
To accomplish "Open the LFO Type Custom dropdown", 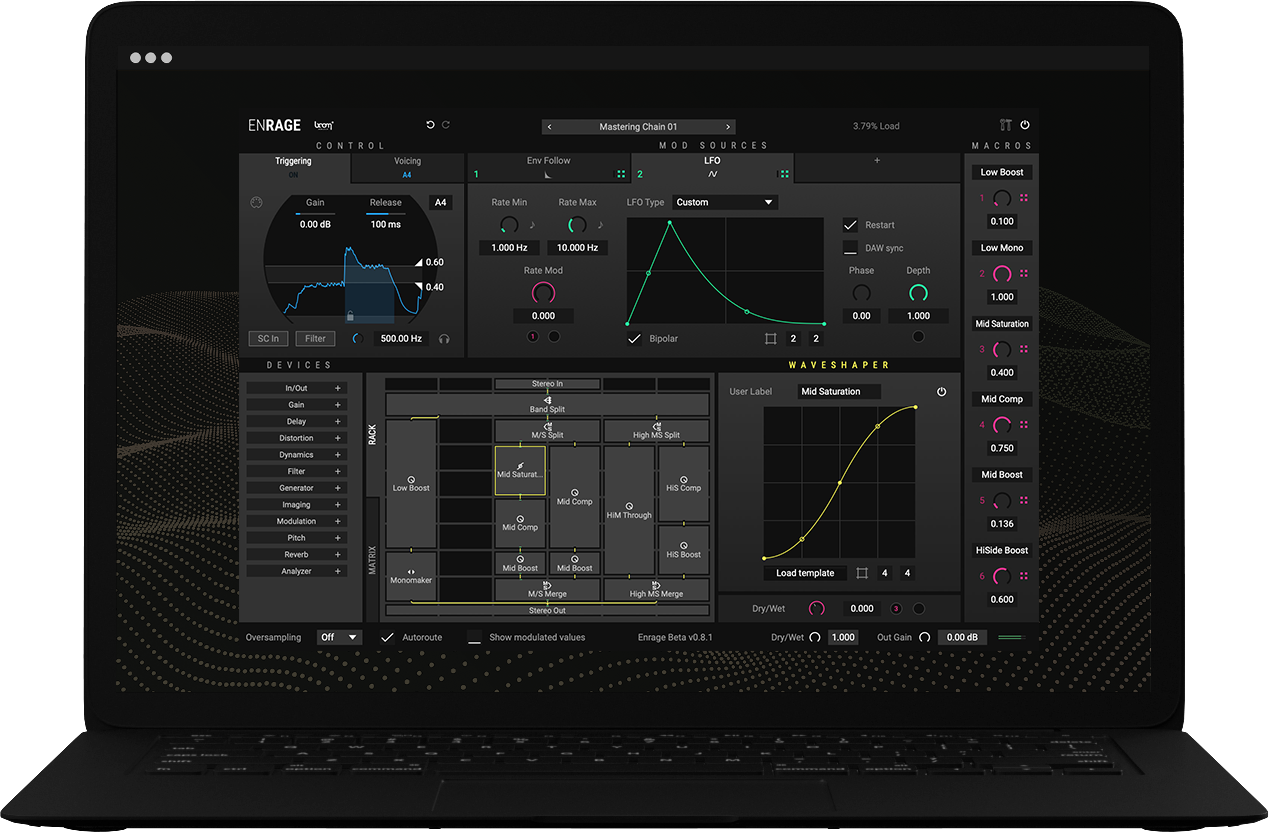I will click(x=725, y=202).
